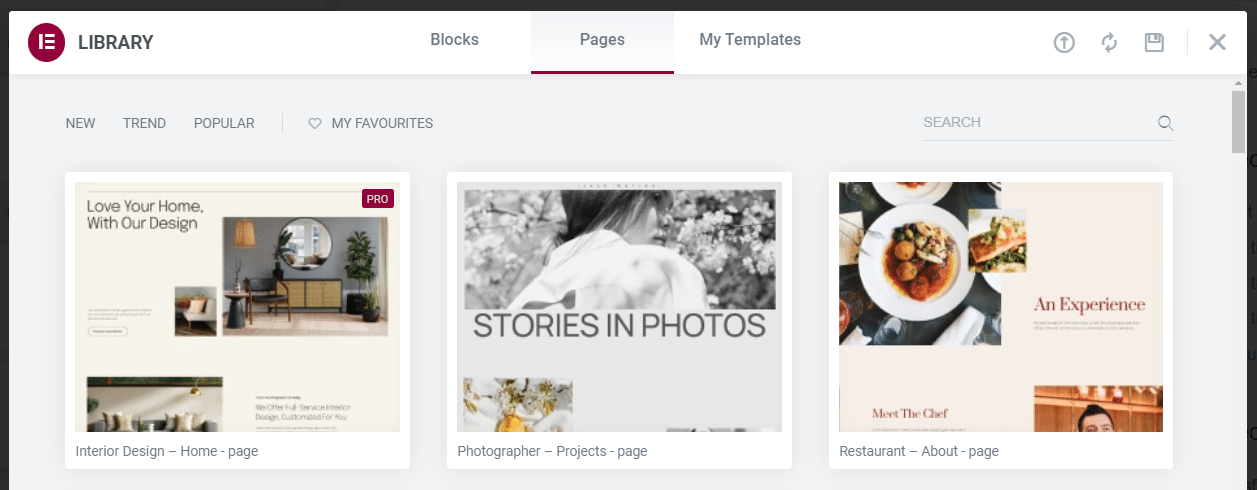Sync the library with refresh icon
Screen dimensions: 1257x490
tap(1109, 42)
